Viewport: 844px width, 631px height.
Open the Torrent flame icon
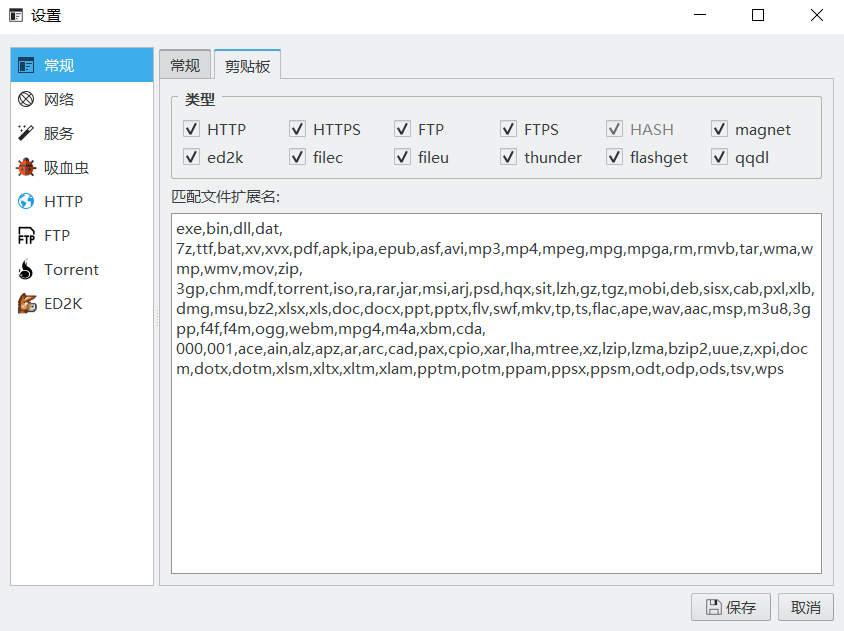tap(27, 269)
